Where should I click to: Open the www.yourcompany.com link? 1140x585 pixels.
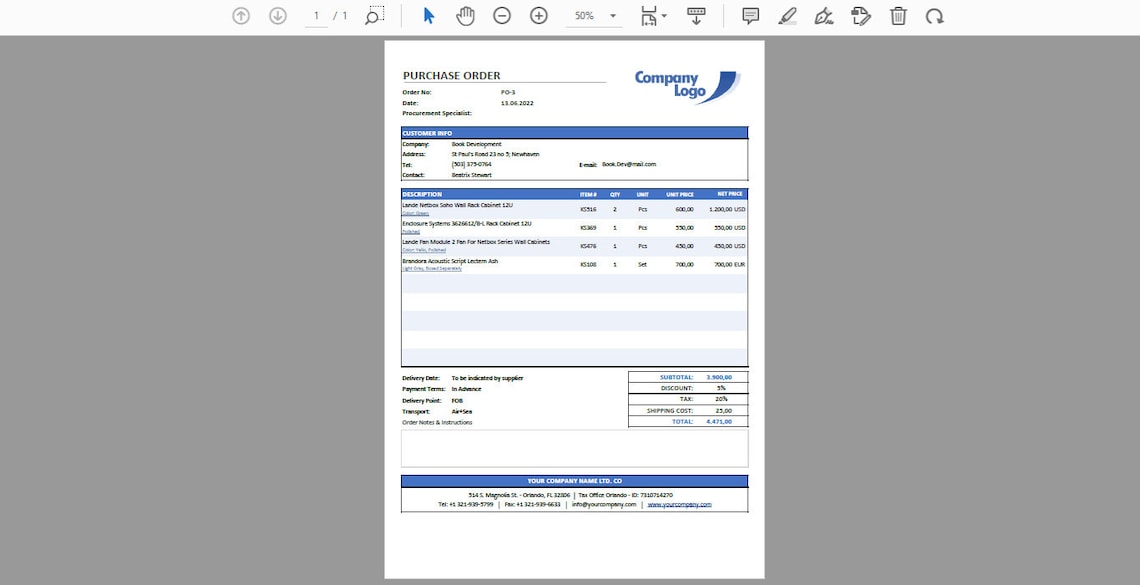pyautogui.click(x=680, y=504)
